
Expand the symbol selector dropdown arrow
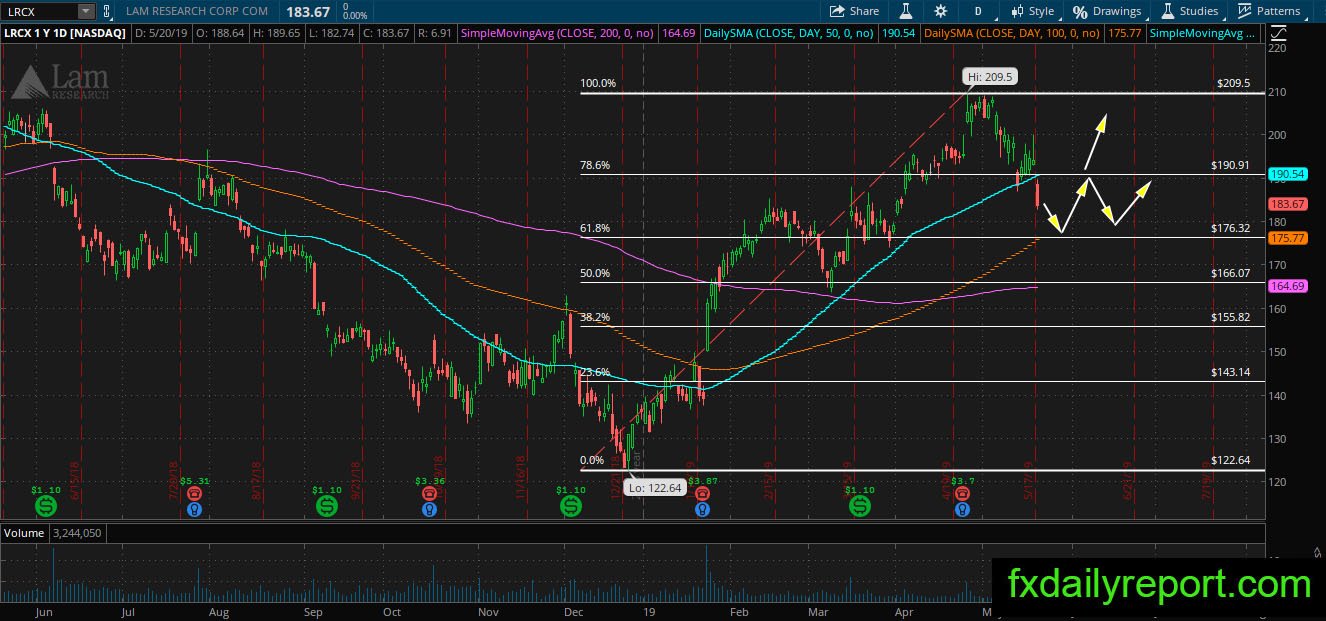85,11
